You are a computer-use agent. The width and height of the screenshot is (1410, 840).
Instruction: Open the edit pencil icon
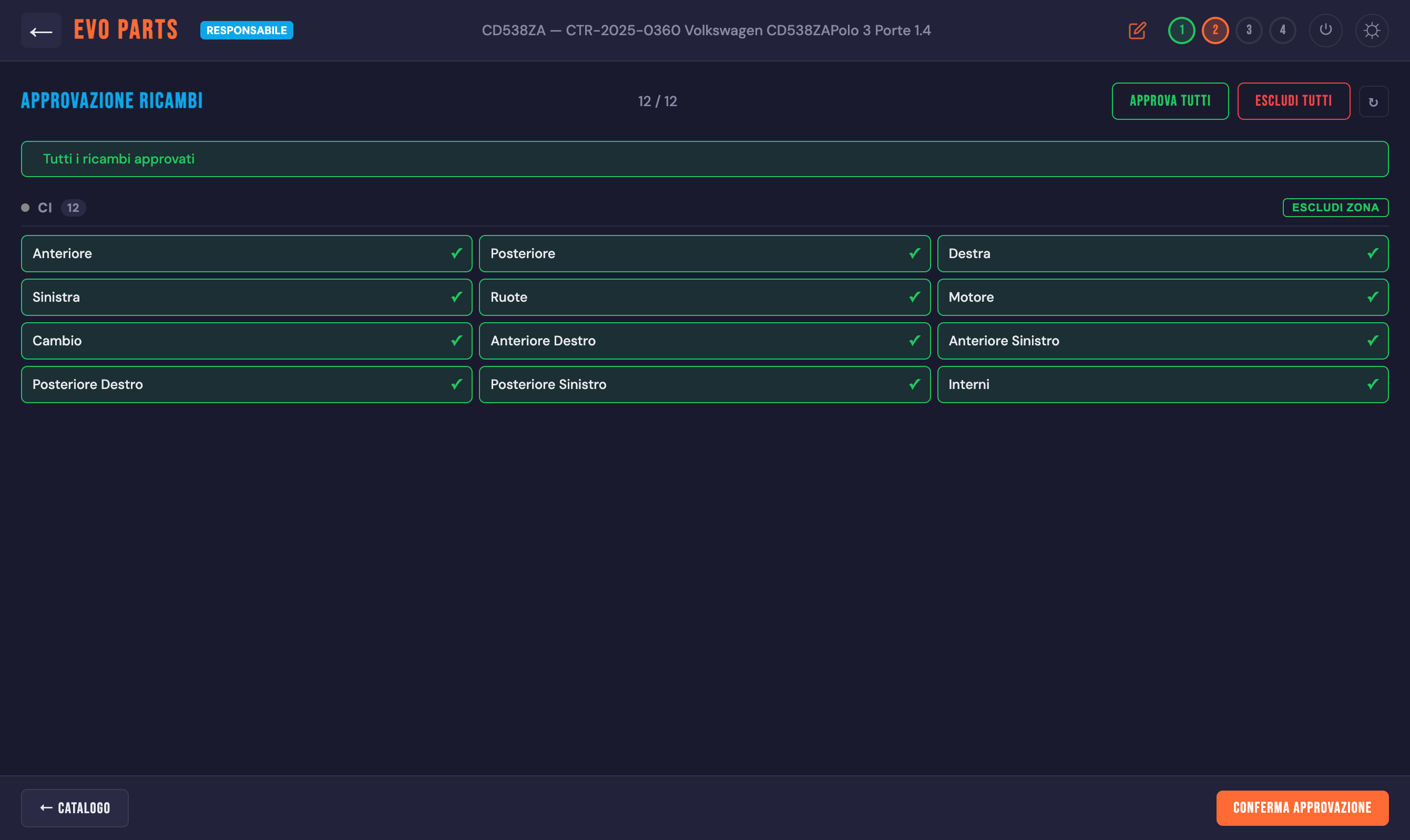coord(1137,30)
